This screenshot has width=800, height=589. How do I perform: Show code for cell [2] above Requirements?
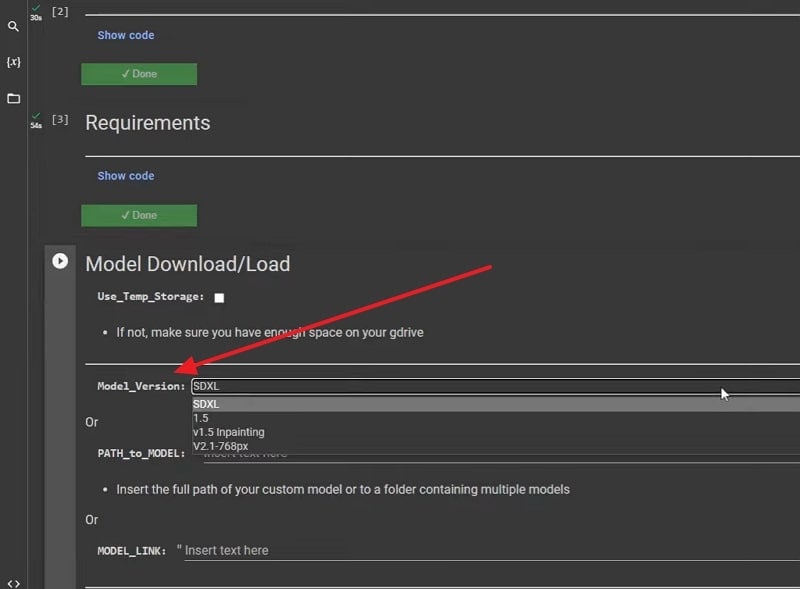pyautogui.click(x=126, y=35)
